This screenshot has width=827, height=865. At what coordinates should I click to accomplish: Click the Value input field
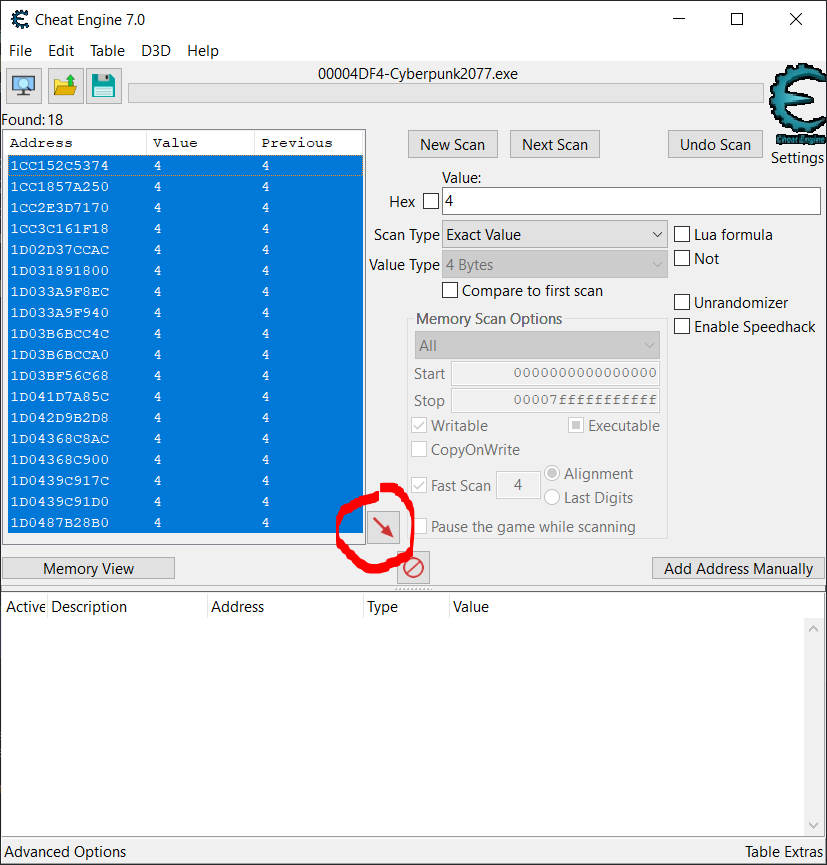(630, 201)
